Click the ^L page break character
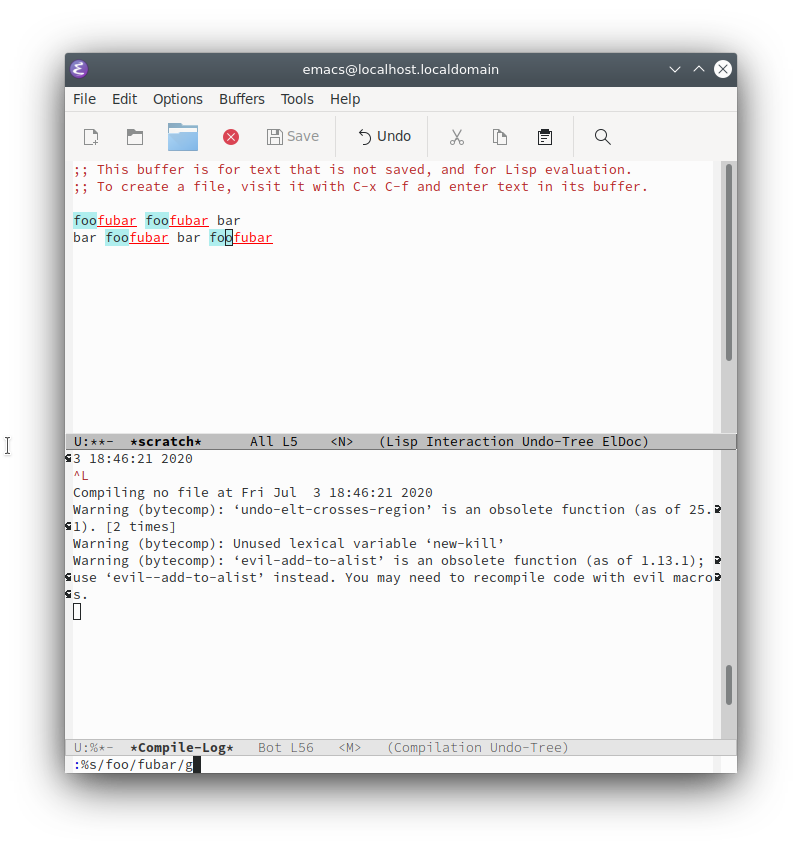This screenshot has width=802, height=850. pyautogui.click(x=81, y=476)
